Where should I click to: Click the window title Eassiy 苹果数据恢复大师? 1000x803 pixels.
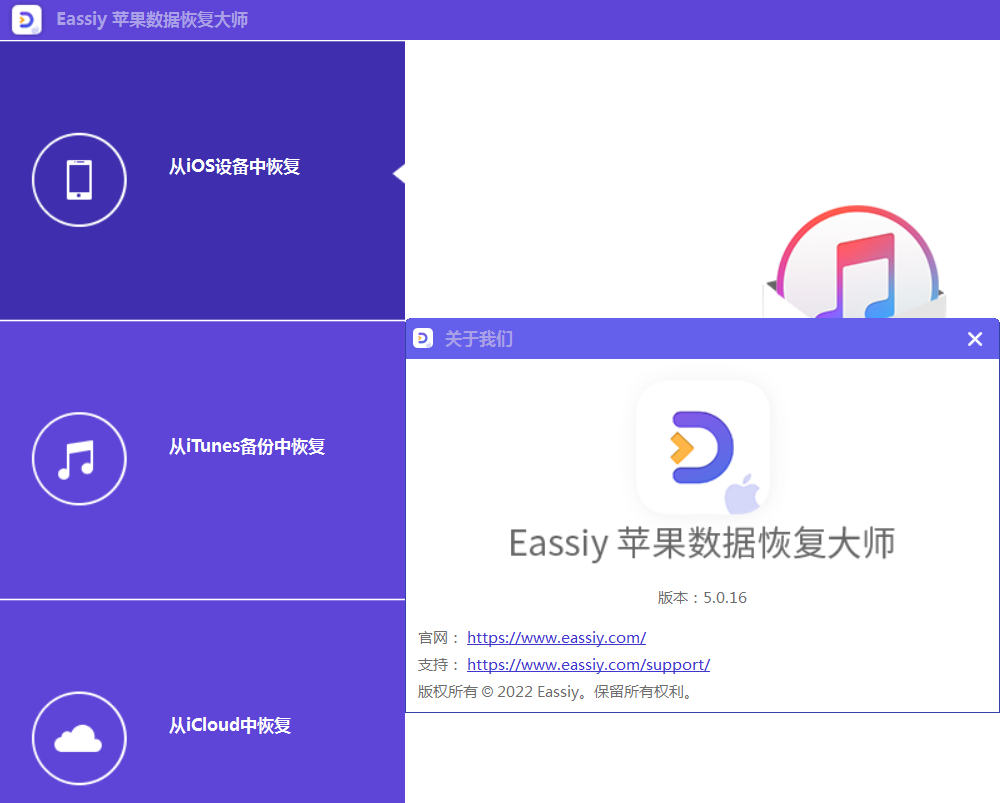pyautogui.click(x=152, y=19)
